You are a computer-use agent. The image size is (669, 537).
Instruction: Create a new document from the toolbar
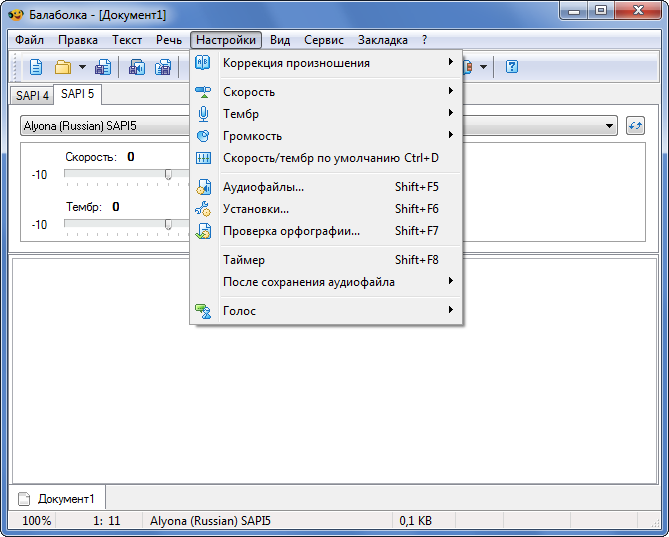click(x=36, y=67)
